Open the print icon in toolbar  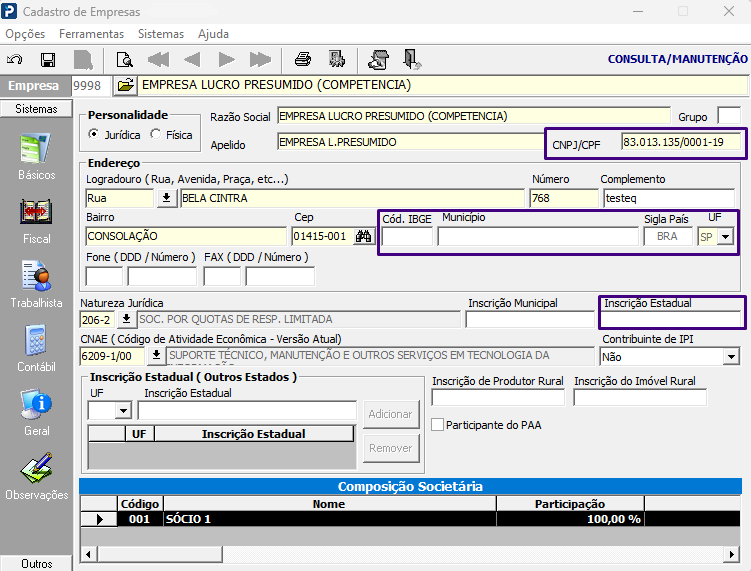pos(303,60)
